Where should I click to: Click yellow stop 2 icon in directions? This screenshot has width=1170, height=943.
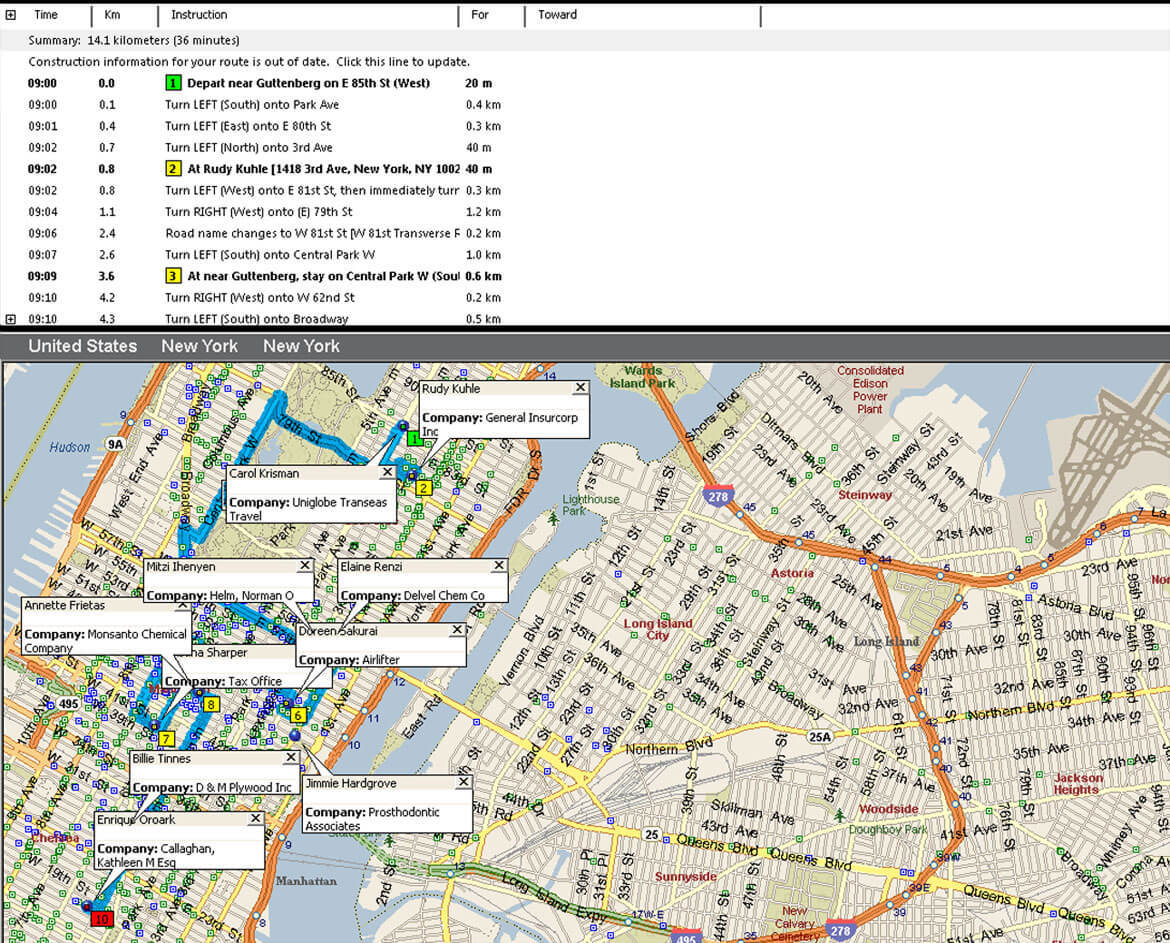pos(173,169)
